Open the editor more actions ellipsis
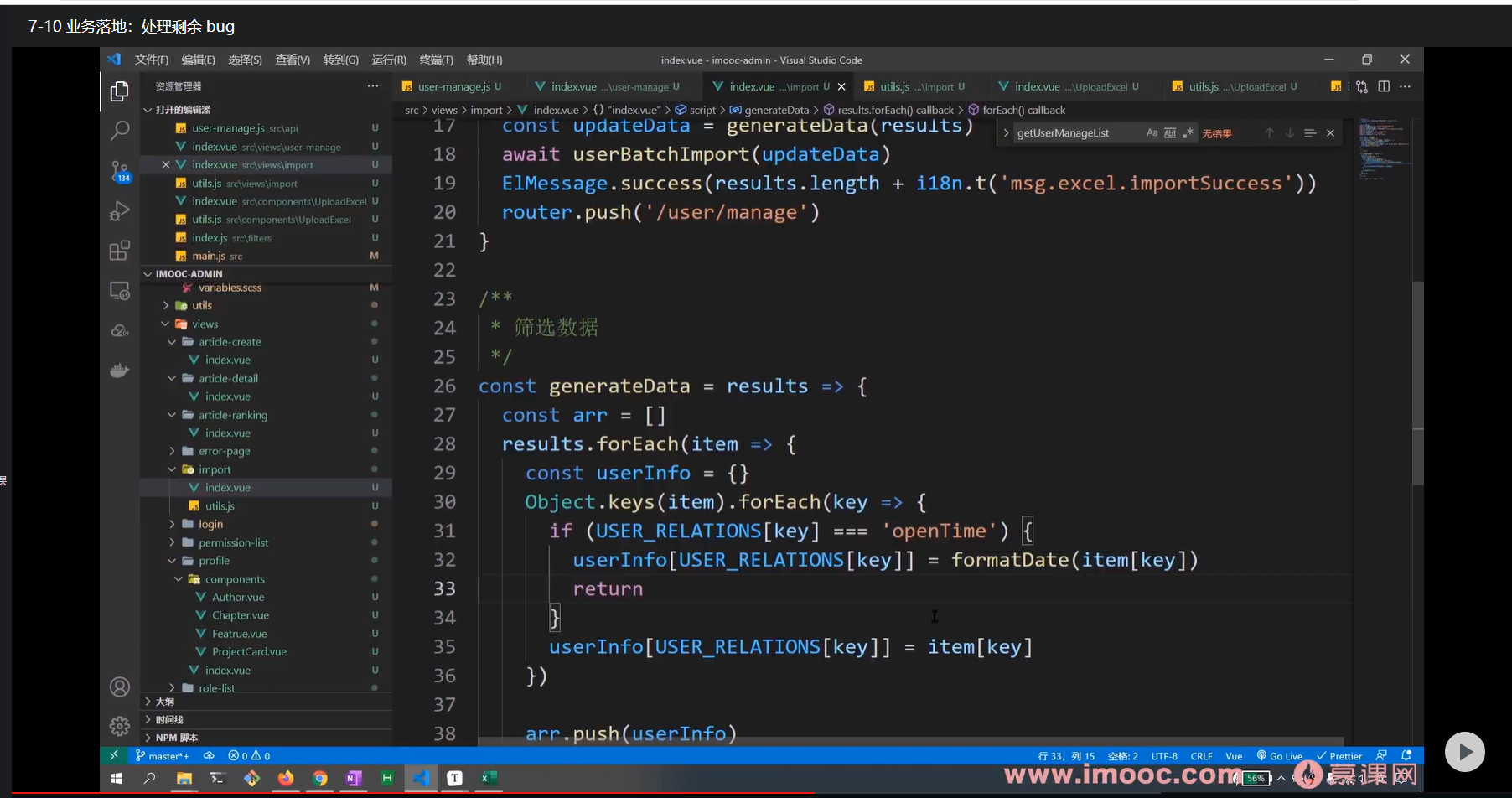The height and width of the screenshot is (798, 1512). pos(1406,86)
